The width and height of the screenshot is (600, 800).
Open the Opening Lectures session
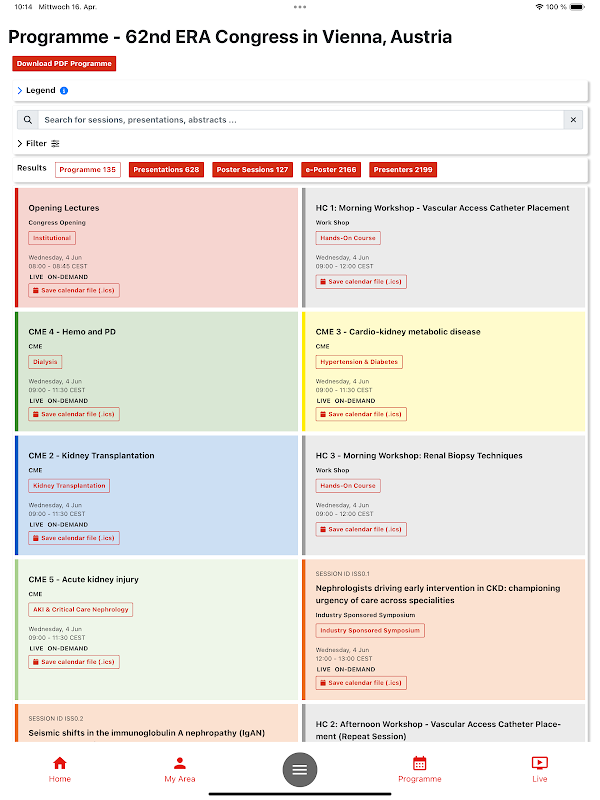coord(64,208)
